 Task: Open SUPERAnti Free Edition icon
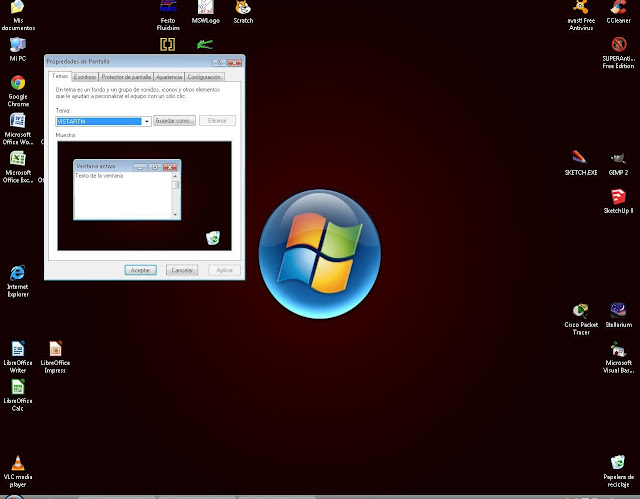click(x=618, y=53)
